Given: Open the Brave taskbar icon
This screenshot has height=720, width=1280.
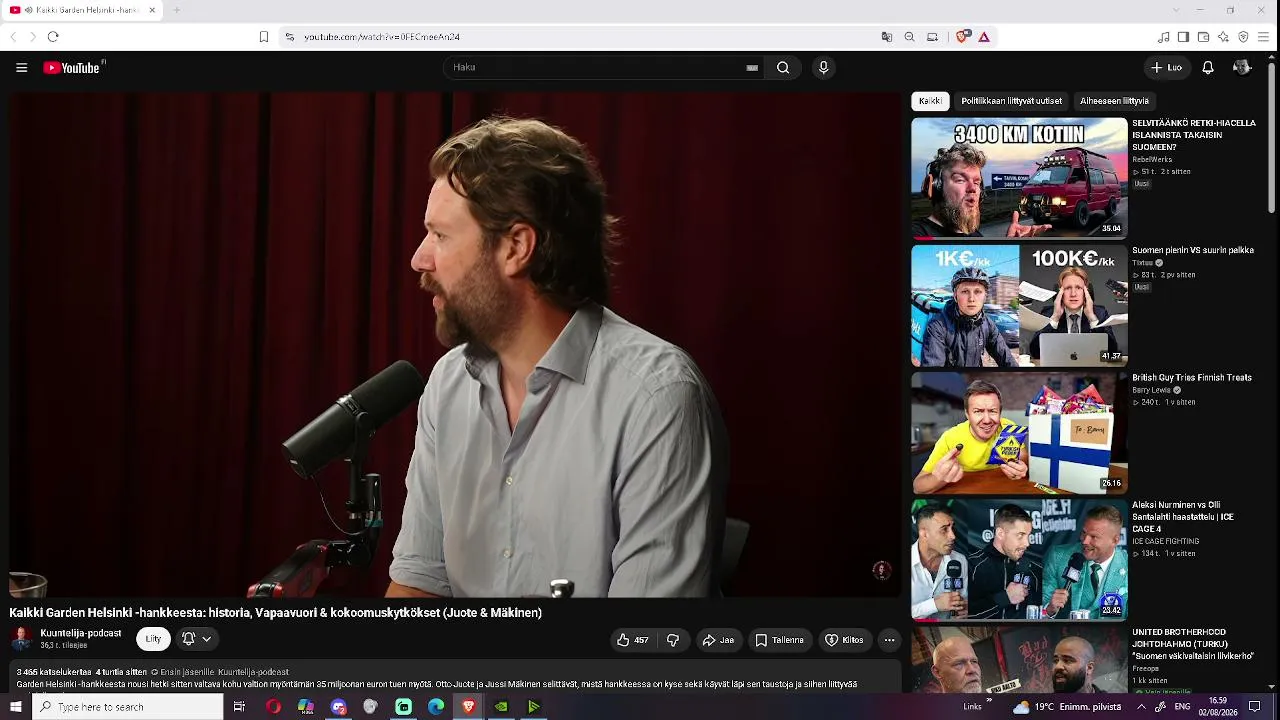Looking at the screenshot, I should (469, 707).
